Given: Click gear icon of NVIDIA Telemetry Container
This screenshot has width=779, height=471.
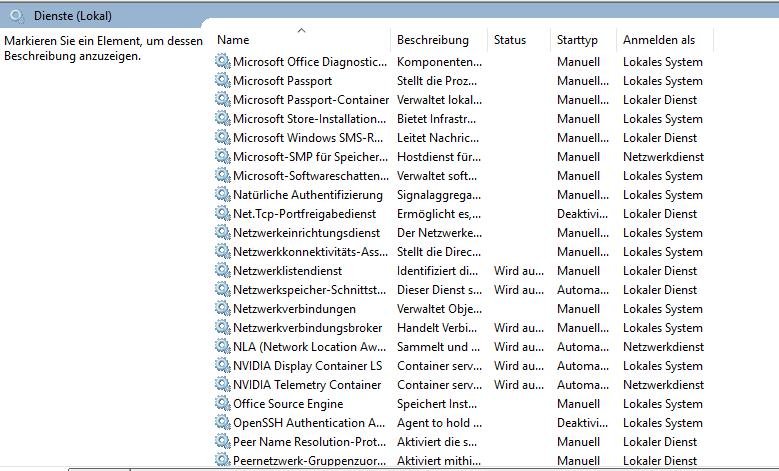Looking at the screenshot, I should coord(223,385).
